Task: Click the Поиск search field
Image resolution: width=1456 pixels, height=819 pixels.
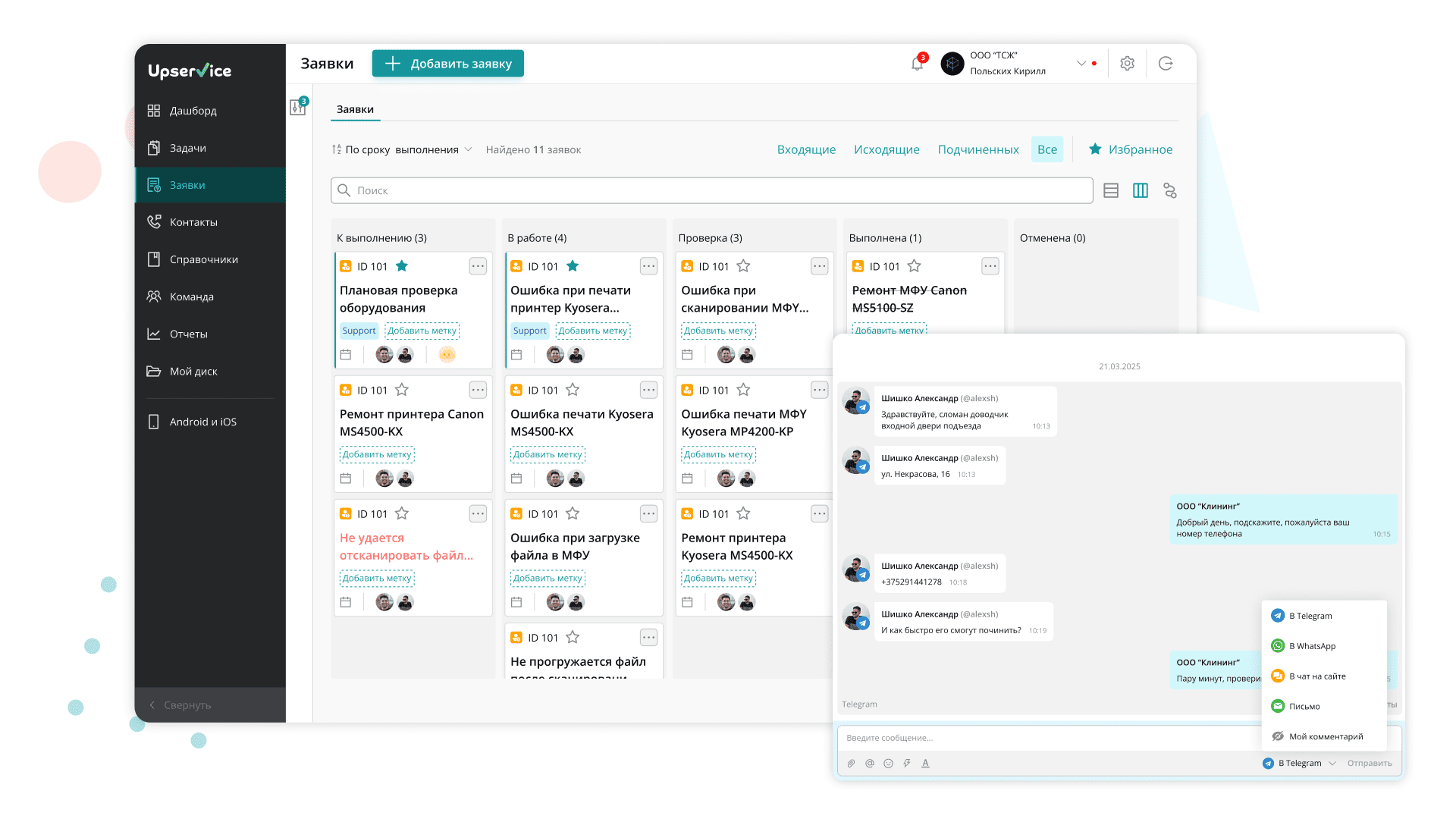Action: pos(711,190)
